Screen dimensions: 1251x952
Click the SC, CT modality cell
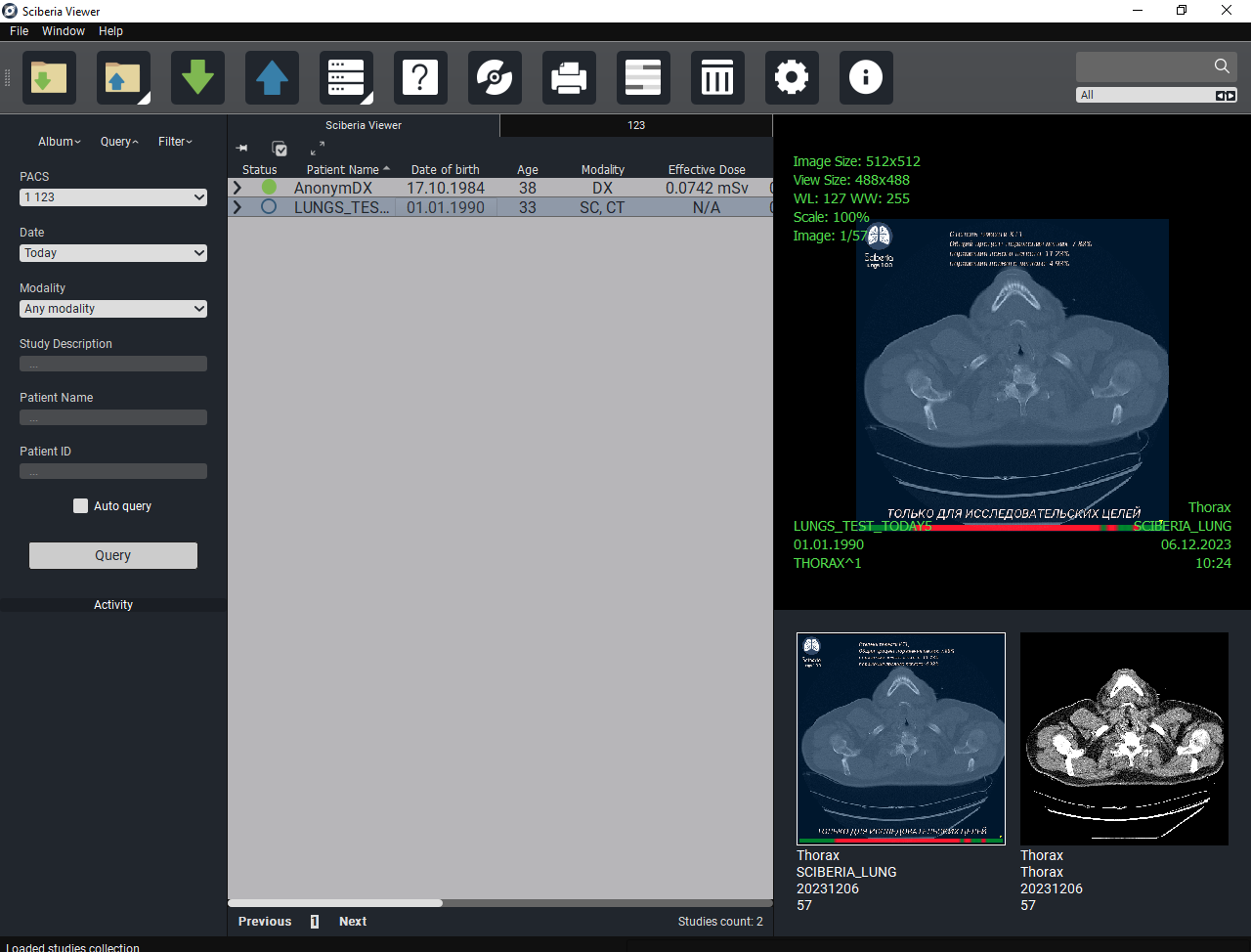click(x=602, y=207)
